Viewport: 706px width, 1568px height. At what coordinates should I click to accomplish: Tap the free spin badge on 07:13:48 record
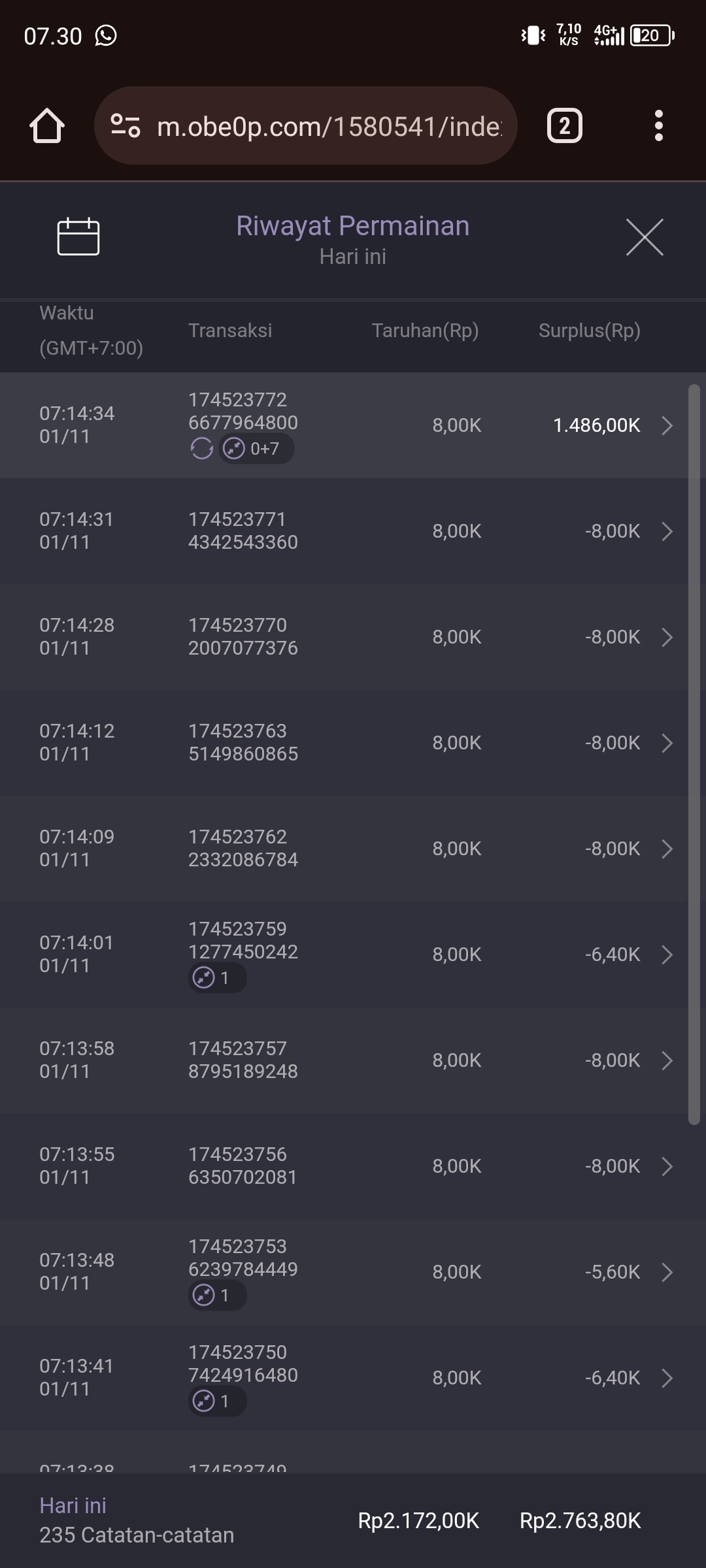coord(217,1296)
